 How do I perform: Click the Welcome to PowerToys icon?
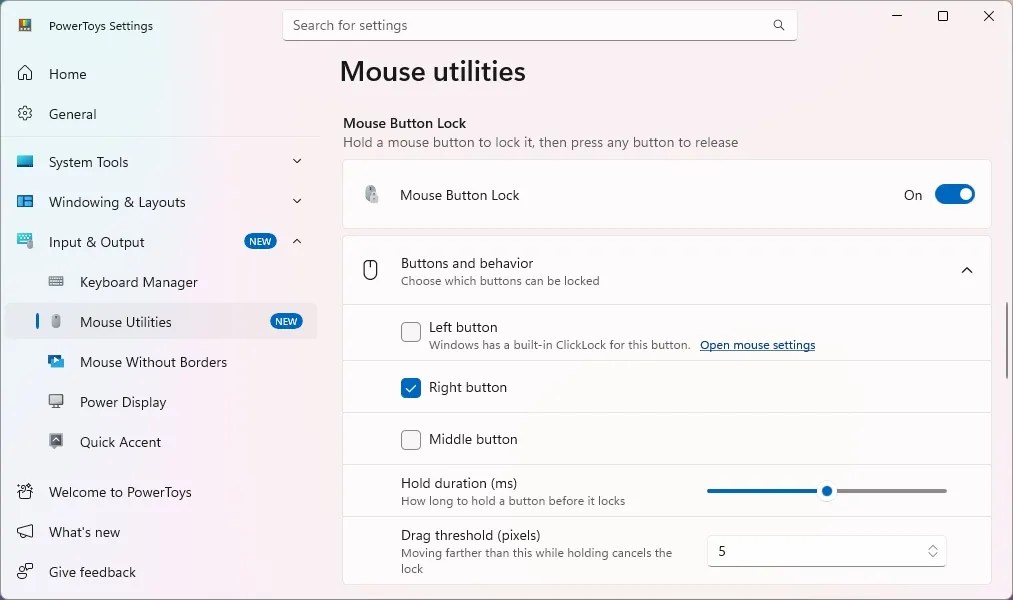point(25,491)
